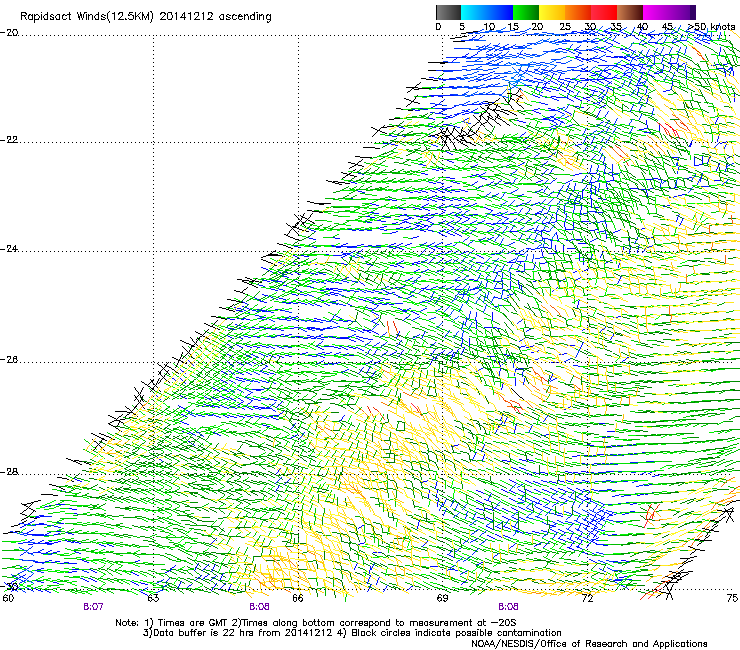Click the '-20' latitude axis label
This screenshot has height=650, width=740.
click(x=9, y=33)
